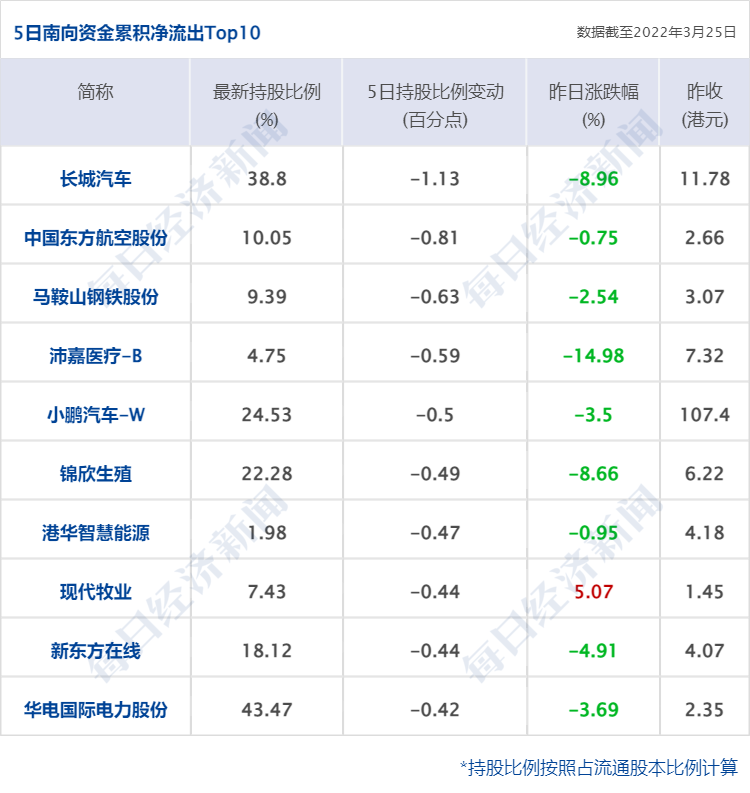This screenshot has height=793, width=750.
Task: Click closing price 2.66
Action: tap(705, 238)
